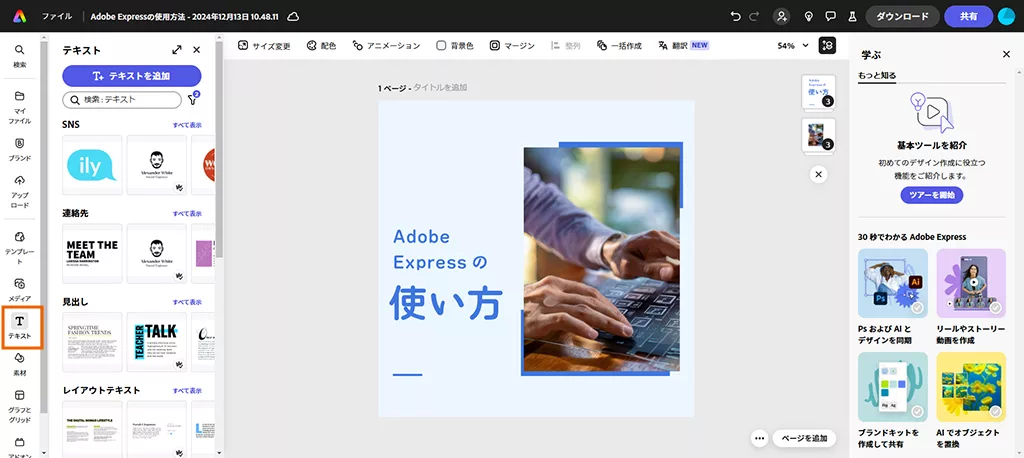Open マイファイル in the sidebar

[20, 107]
